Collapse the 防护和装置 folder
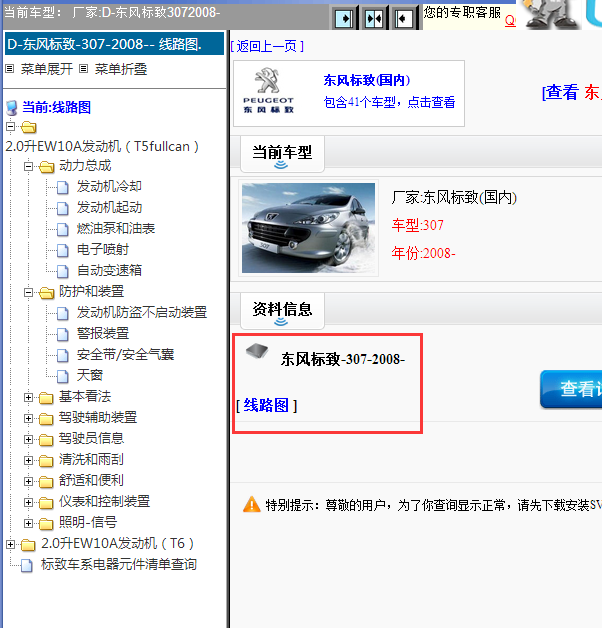Viewport: 602px width, 628px height. (x=28, y=292)
